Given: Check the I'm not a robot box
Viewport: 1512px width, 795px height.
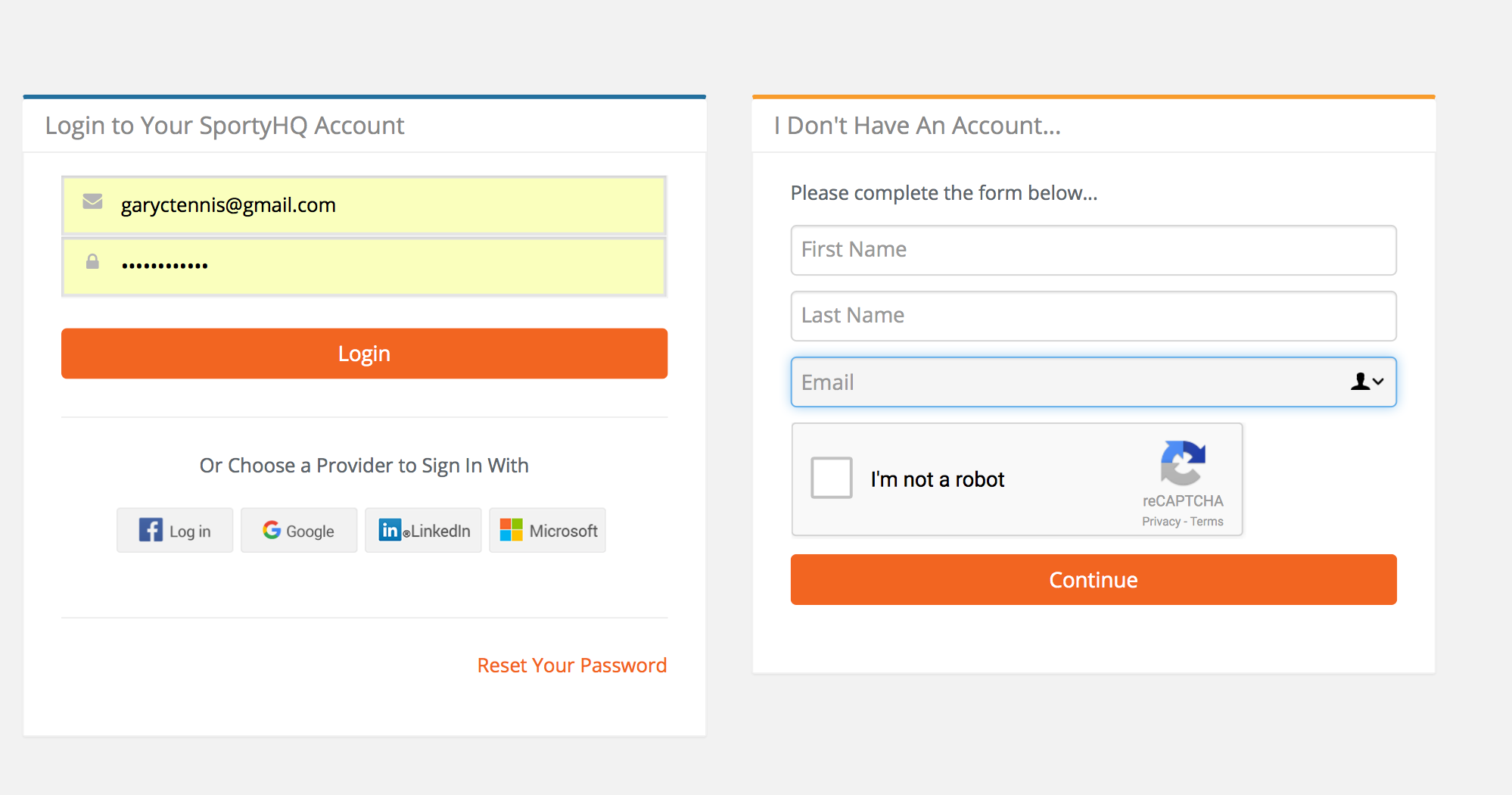Looking at the screenshot, I should 831,478.
